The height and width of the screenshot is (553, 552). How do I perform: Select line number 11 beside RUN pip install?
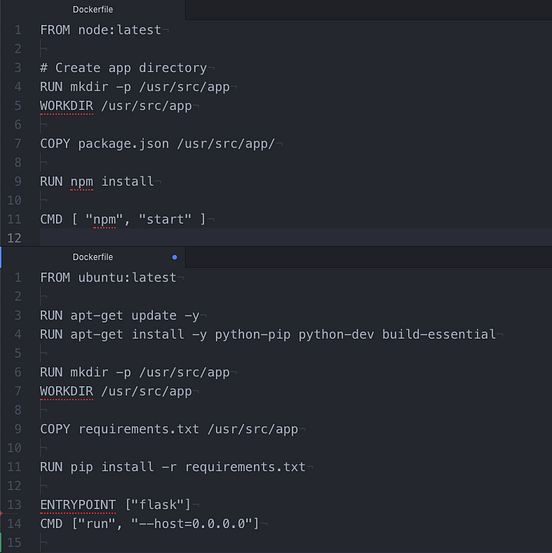(14, 467)
